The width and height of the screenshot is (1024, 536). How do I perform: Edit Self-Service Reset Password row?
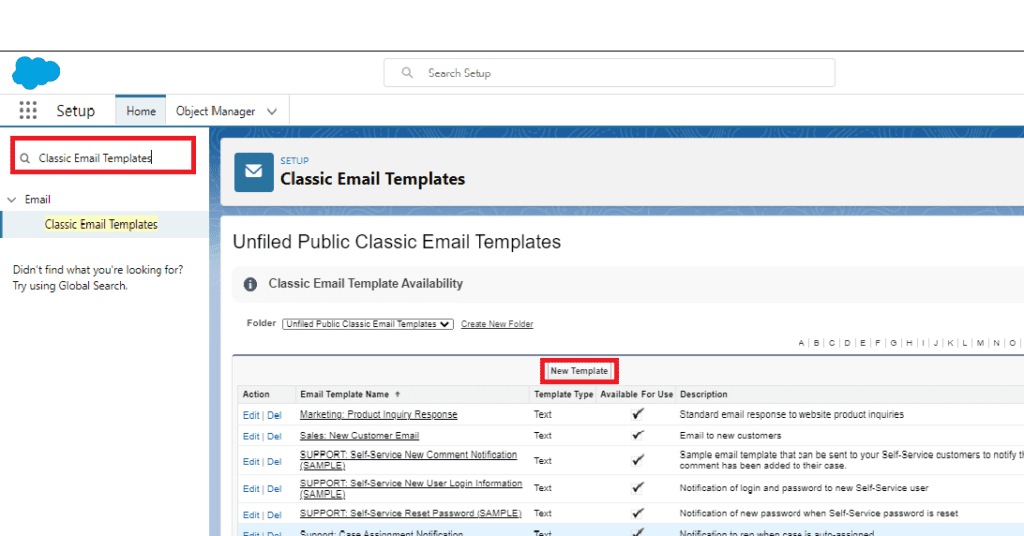(251, 515)
